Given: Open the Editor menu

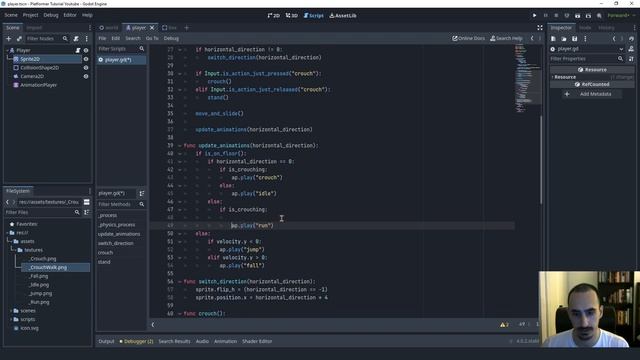Looking at the screenshot, I should tap(70, 15).
